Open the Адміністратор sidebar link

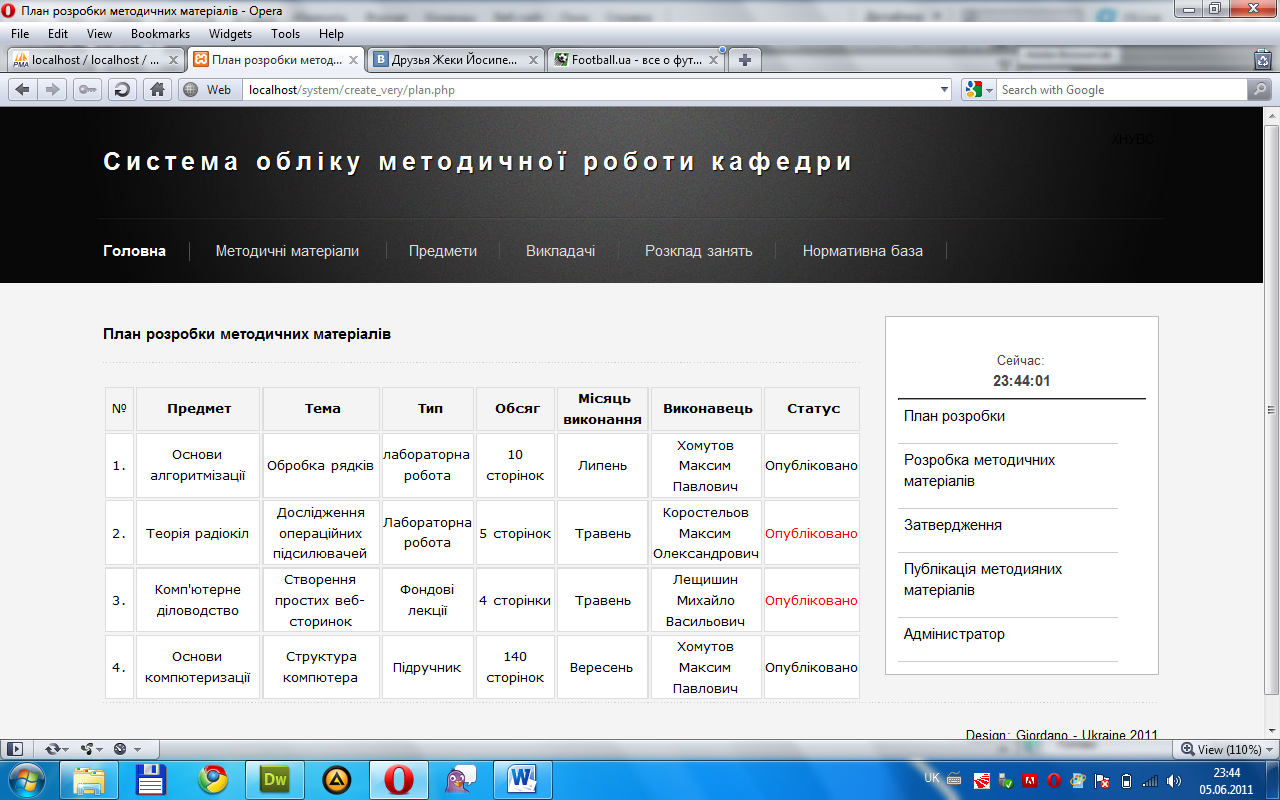coord(954,634)
